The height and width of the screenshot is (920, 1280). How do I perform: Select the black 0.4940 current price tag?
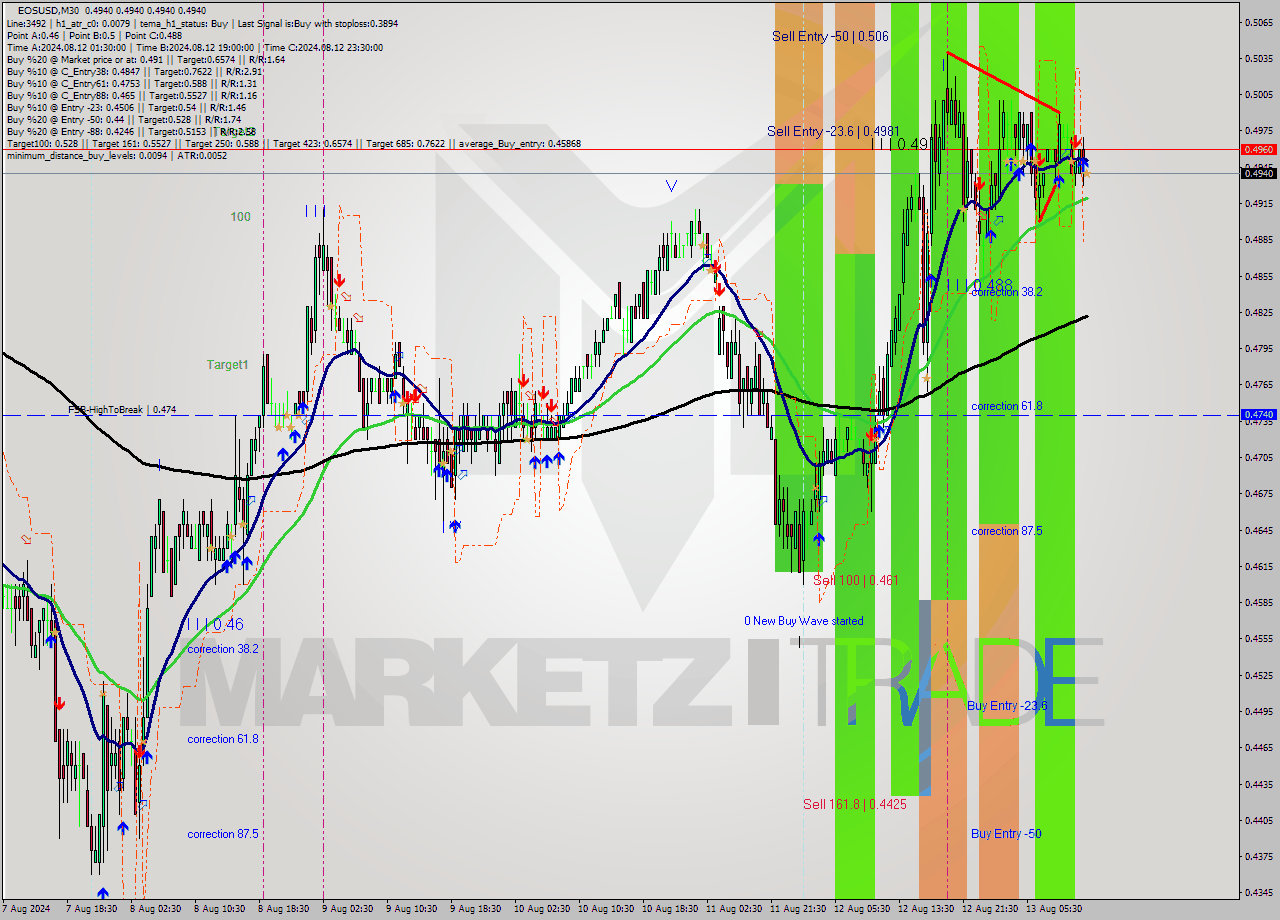(x=1258, y=173)
